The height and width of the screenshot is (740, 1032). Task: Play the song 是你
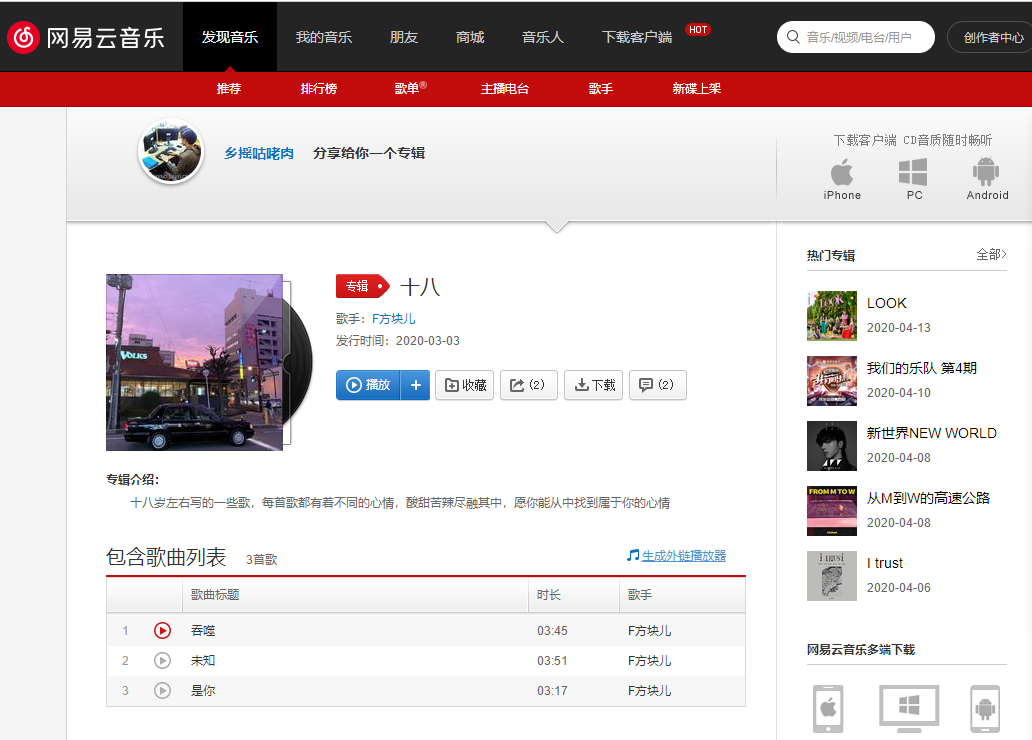coord(162,690)
